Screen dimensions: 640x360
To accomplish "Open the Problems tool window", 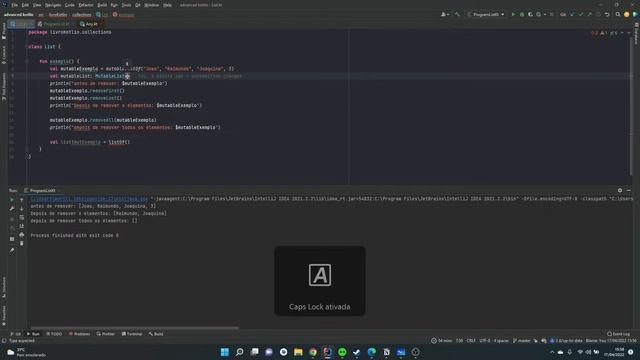I will (x=79, y=334).
